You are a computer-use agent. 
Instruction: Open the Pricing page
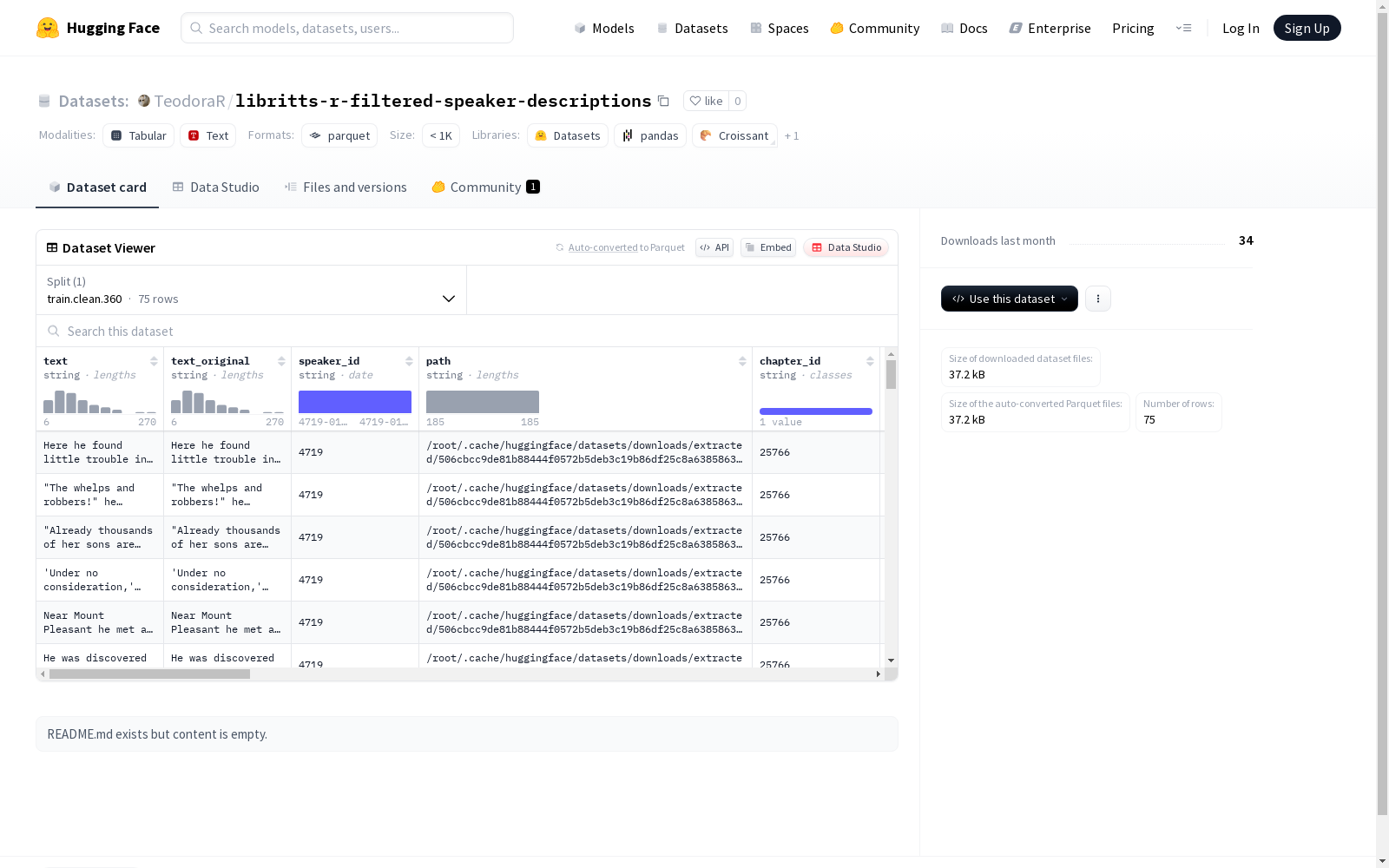click(x=1133, y=28)
